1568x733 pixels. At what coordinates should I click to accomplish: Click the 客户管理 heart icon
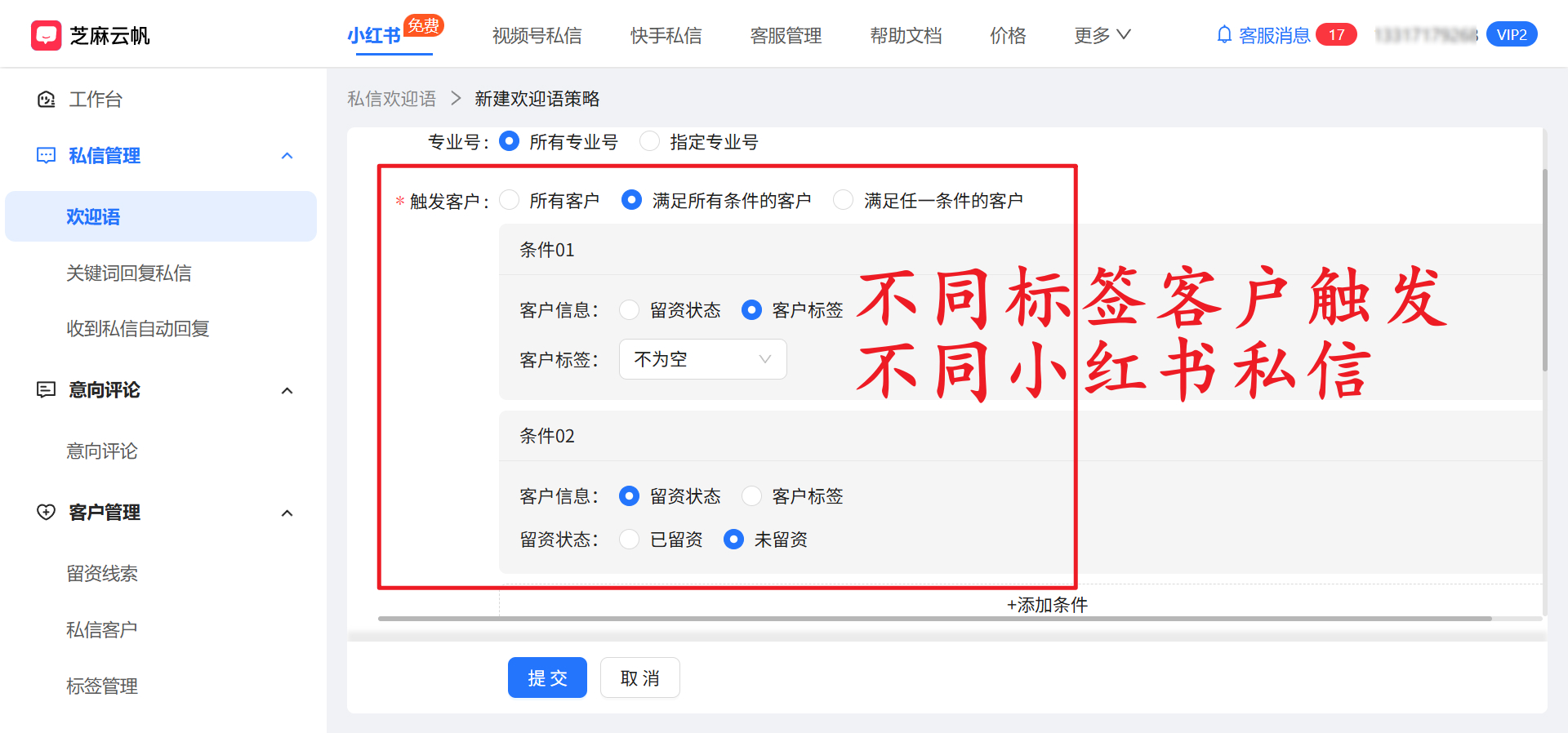coord(47,512)
